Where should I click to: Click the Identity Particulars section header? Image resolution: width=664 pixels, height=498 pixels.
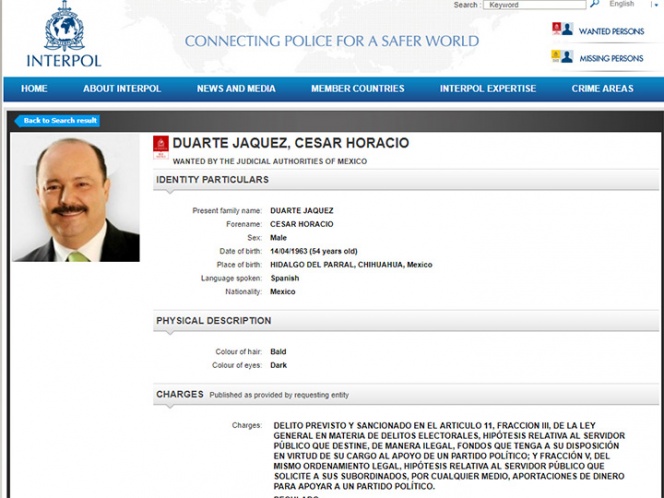point(212,180)
